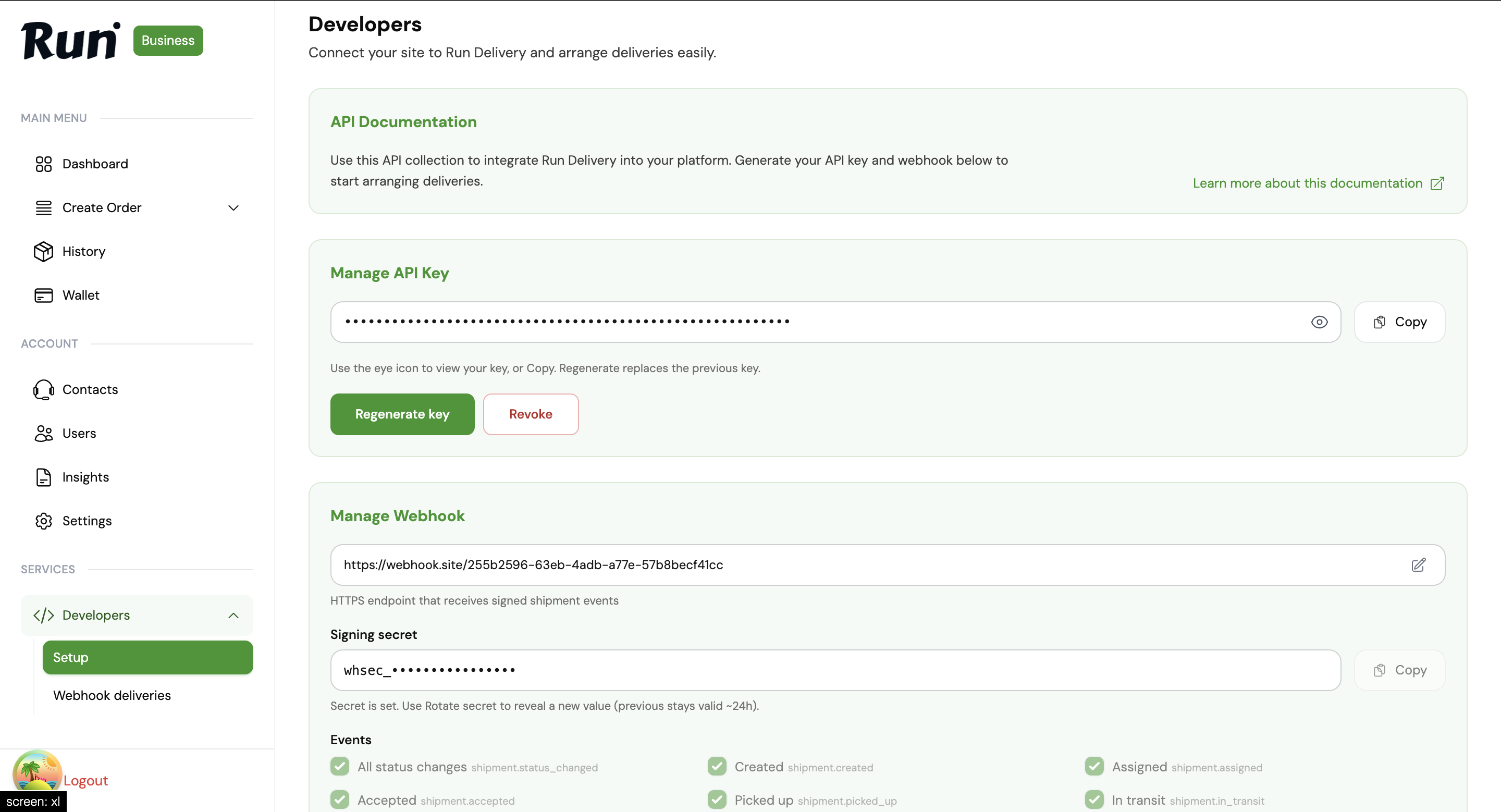1501x812 pixels.
Task: Open the Dashboard menu item
Action: [x=137, y=164]
